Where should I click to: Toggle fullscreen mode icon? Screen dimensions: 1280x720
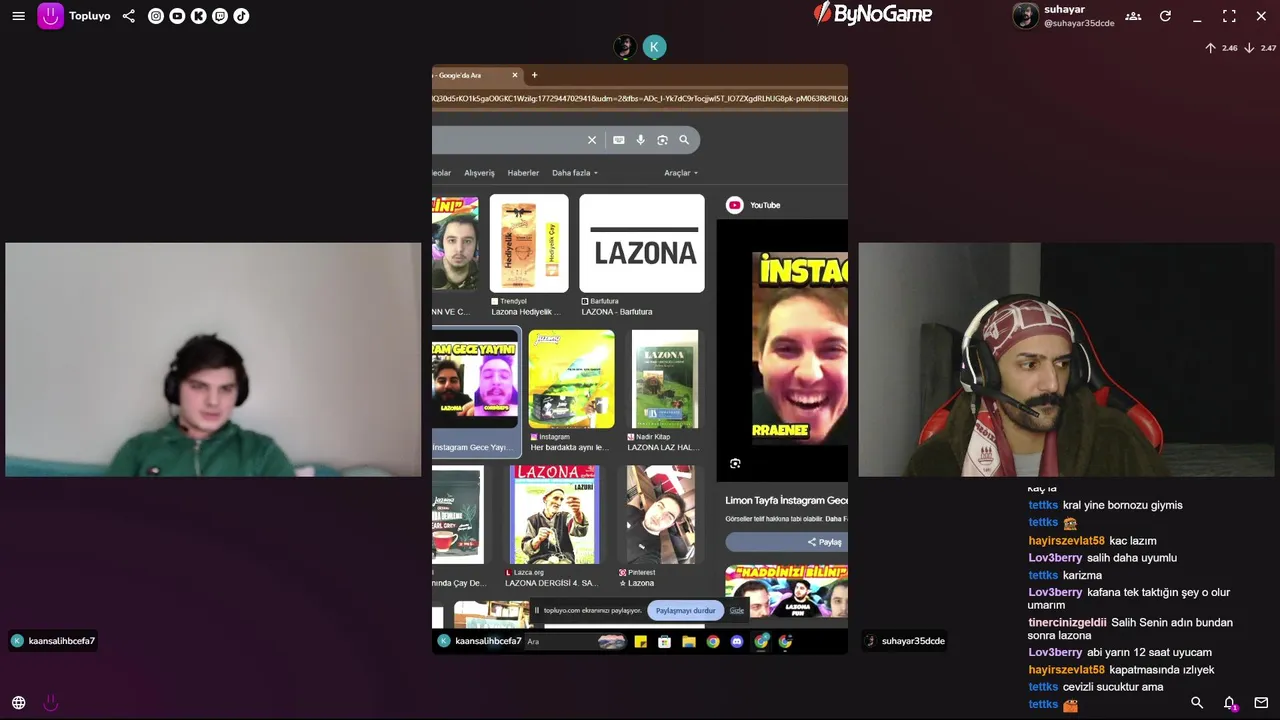(1229, 16)
